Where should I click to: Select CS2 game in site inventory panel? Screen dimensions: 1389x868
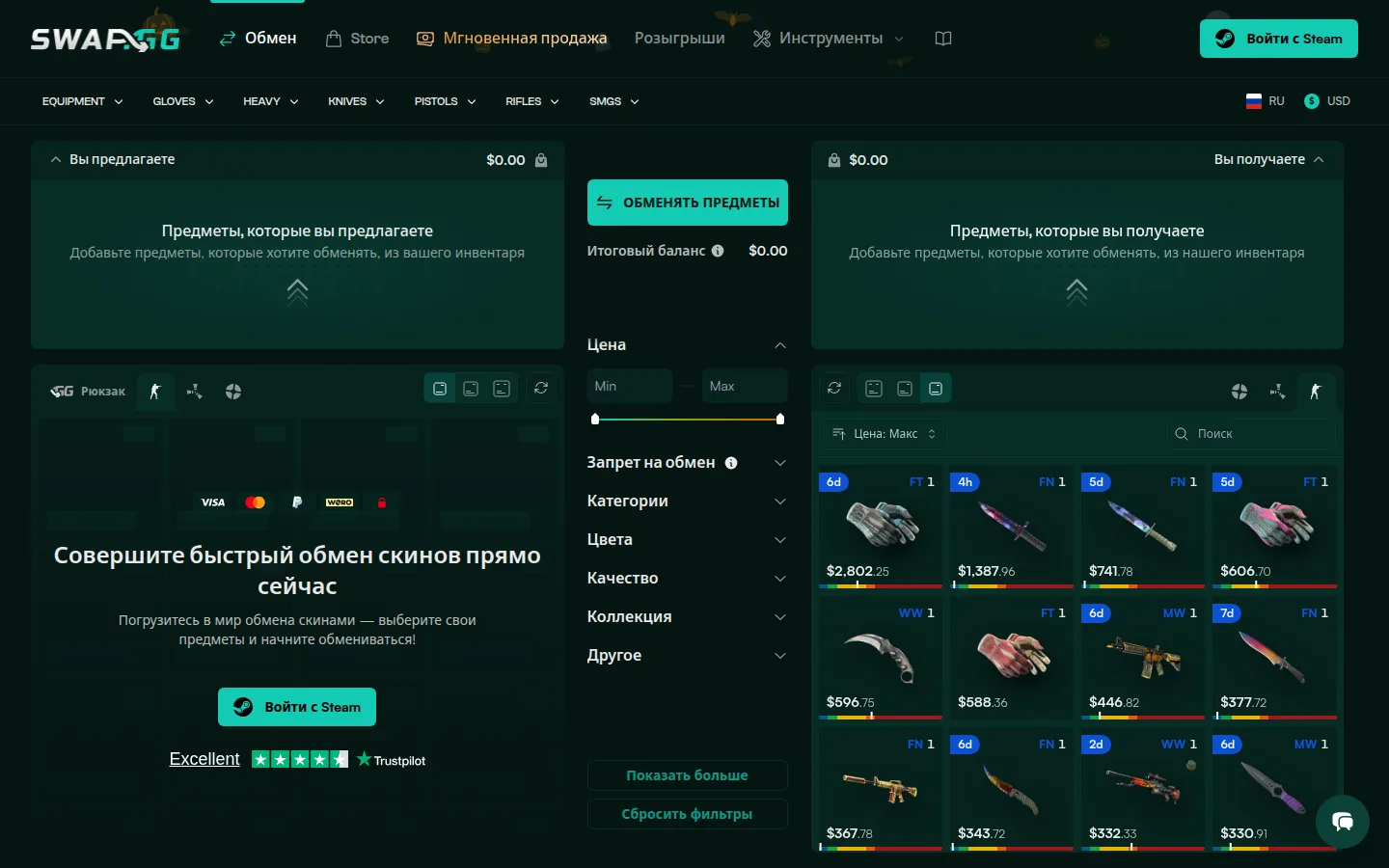point(1316,392)
